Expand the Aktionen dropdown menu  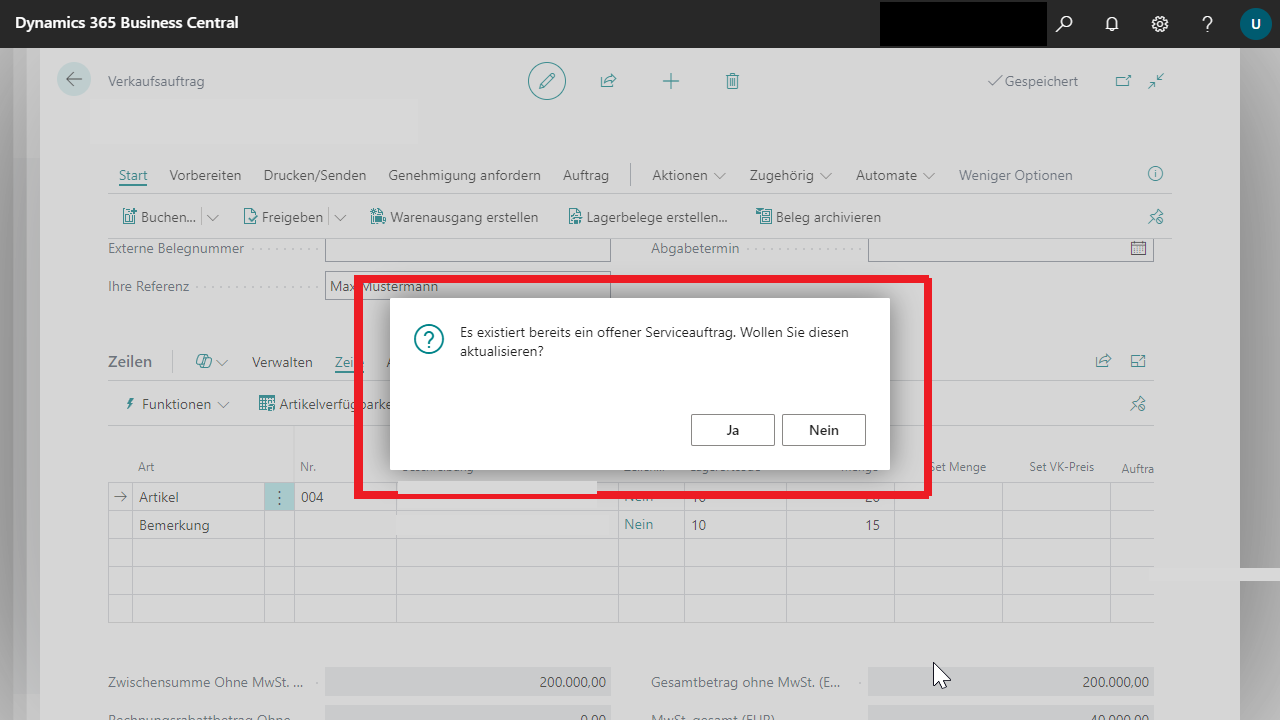[x=688, y=175]
